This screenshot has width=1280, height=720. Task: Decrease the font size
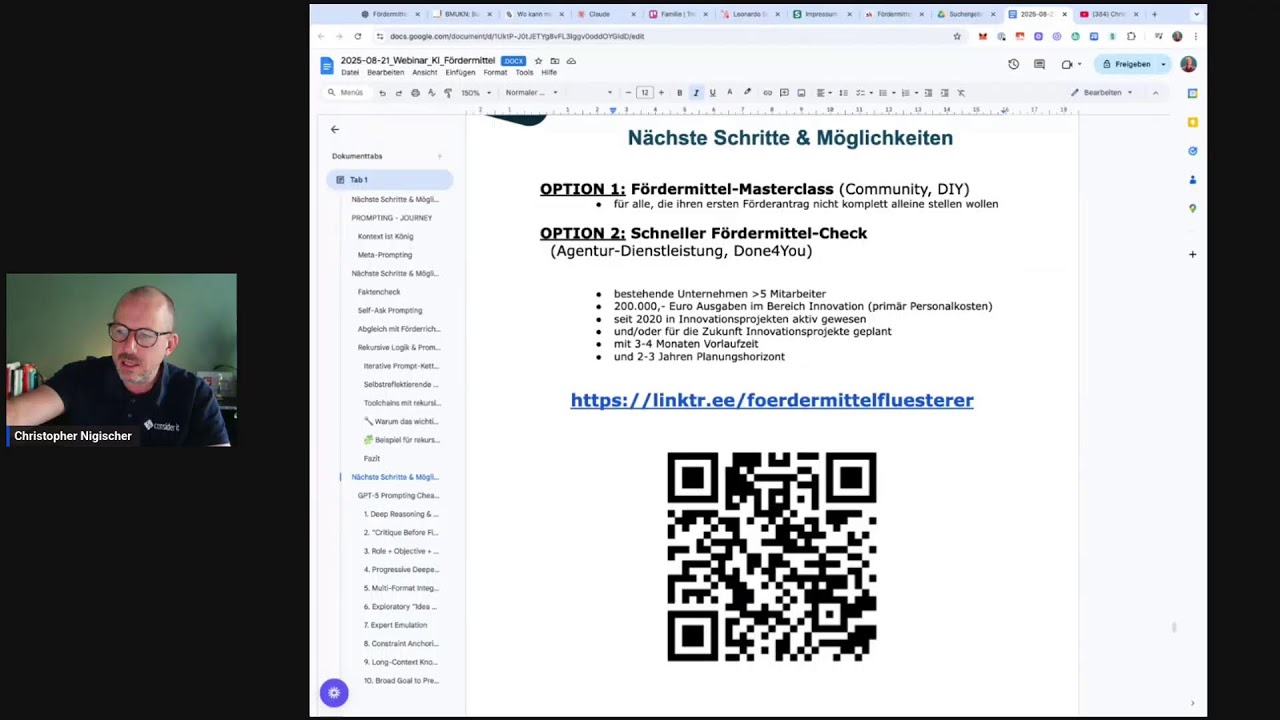628,93
